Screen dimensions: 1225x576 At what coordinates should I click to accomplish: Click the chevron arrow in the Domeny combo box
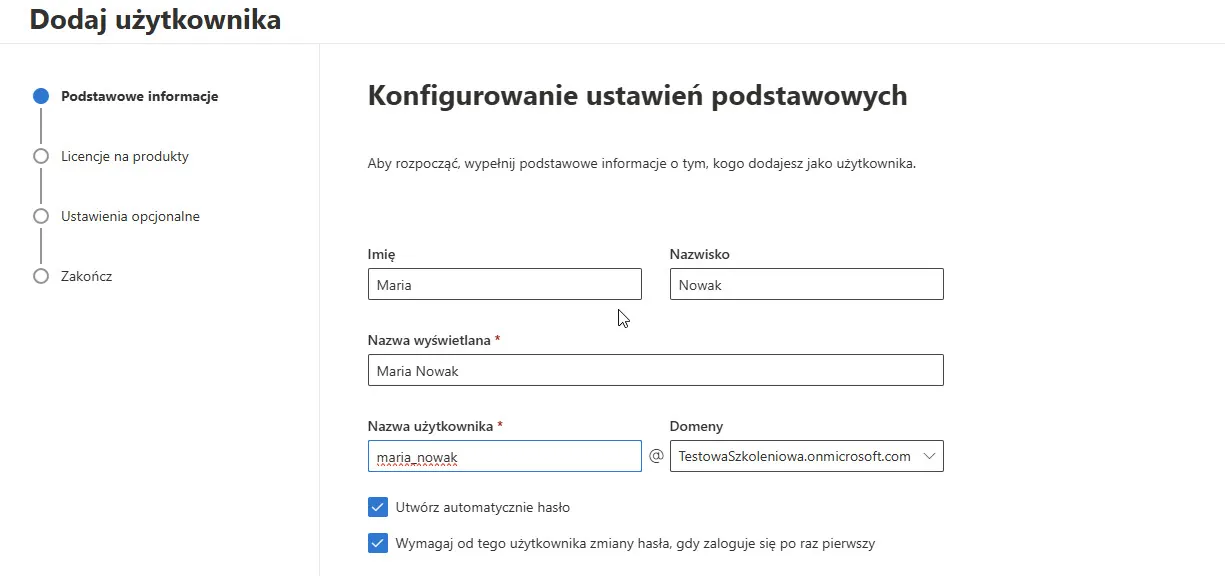pyautogui.click(x=929, y=456)
